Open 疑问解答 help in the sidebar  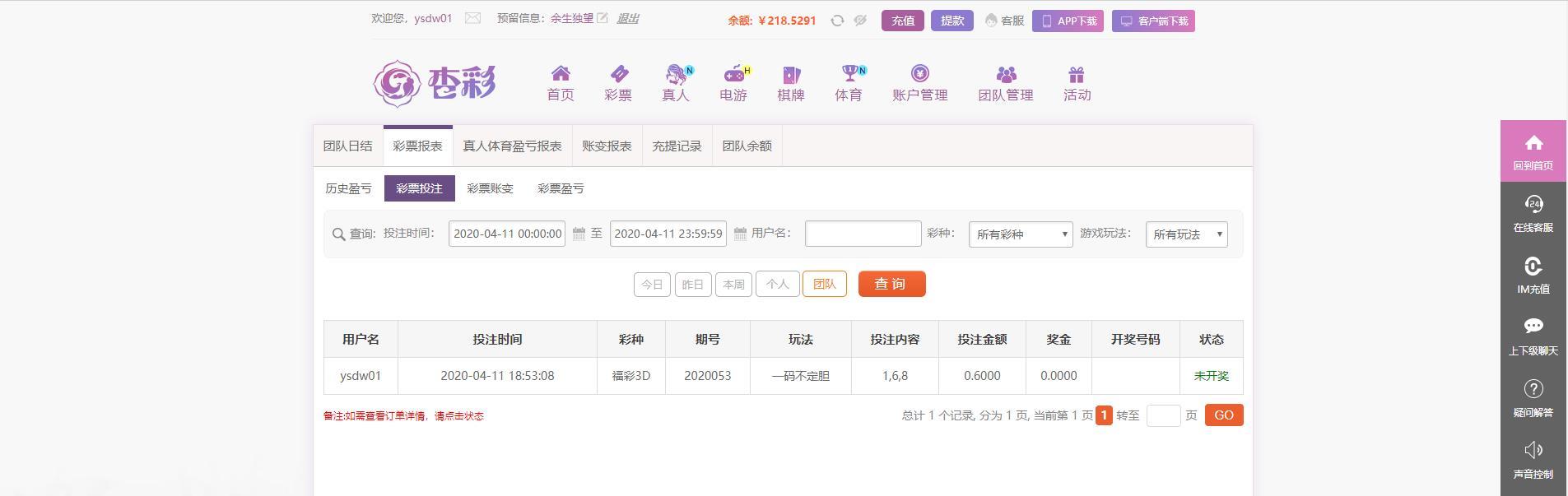[x=1533, y=398]
